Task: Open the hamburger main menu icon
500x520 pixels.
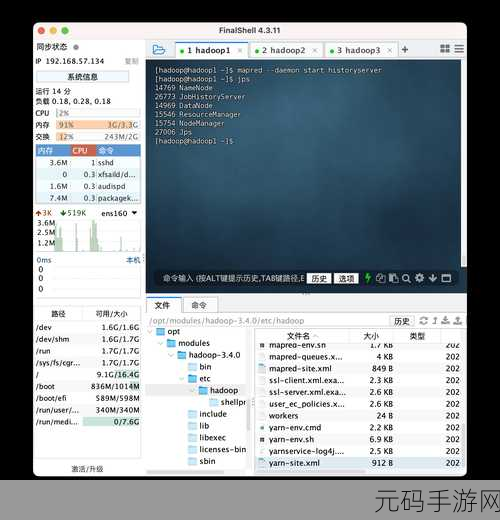Action: (459, 49)
